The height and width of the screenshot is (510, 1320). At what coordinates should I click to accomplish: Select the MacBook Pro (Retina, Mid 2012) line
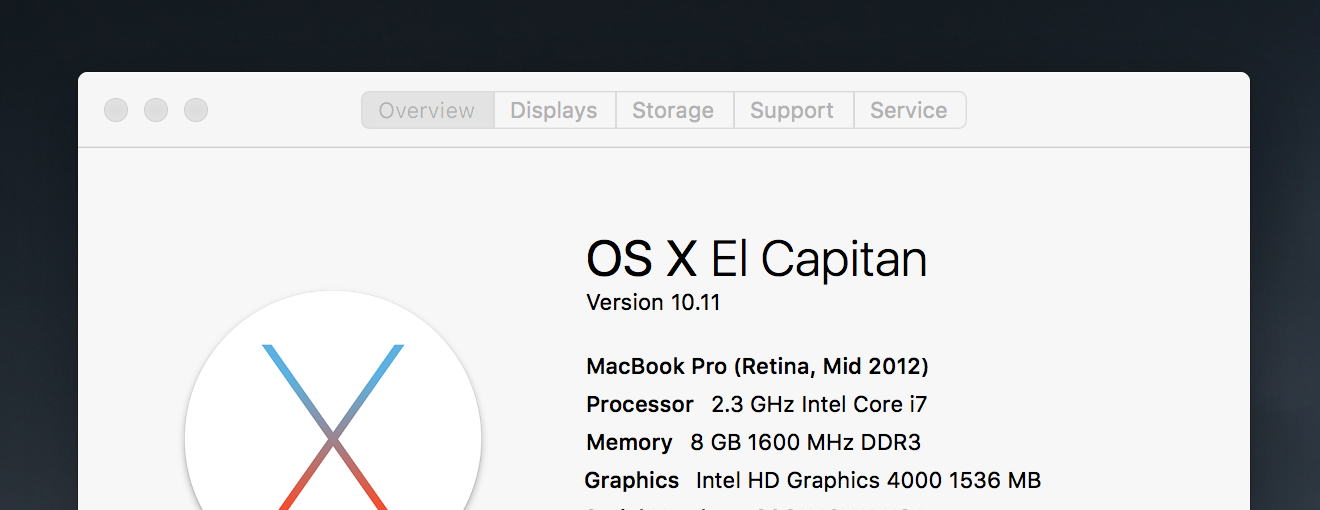click(x=757, y=366)
